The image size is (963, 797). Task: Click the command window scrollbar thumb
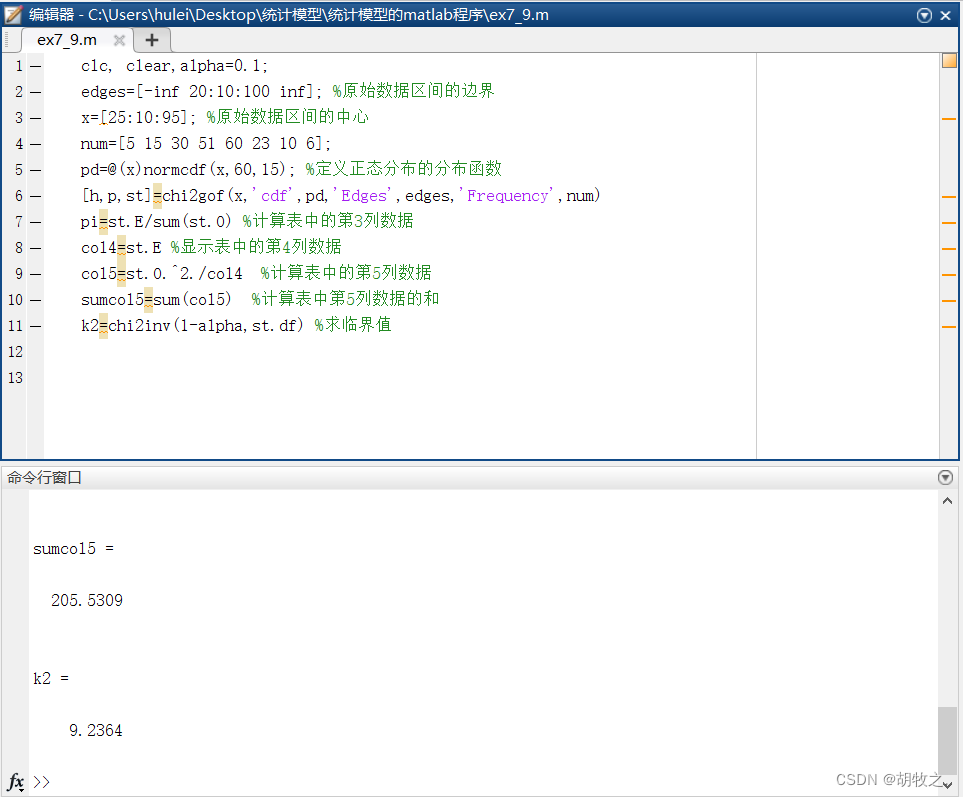point(948,741)
